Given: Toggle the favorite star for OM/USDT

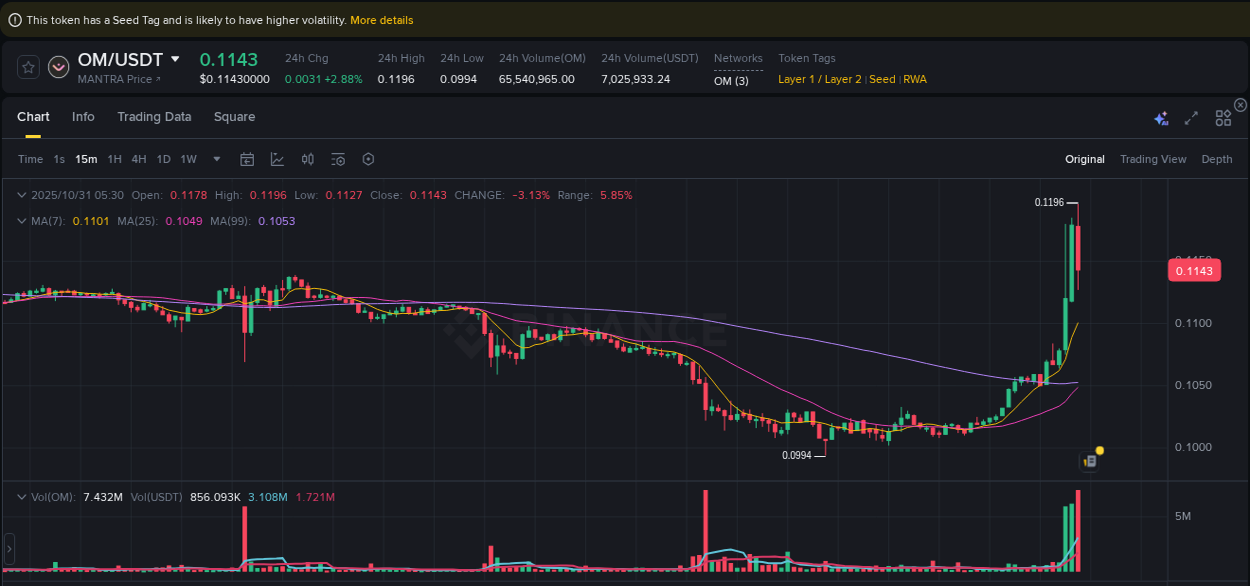Looking at the screenshot, I should pos(27,67).
